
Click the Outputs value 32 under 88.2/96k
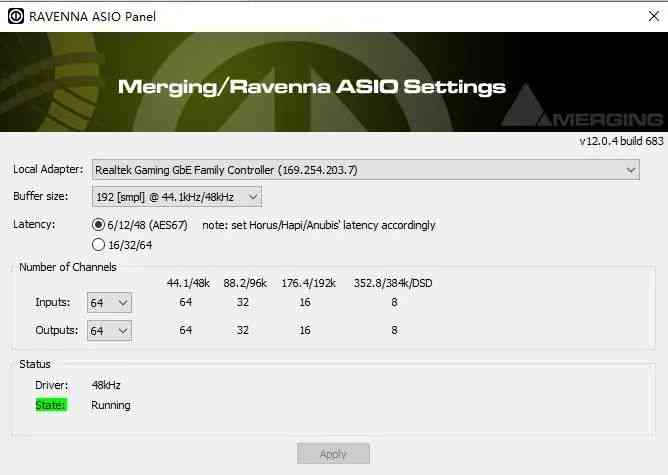[x=242, y=330]
